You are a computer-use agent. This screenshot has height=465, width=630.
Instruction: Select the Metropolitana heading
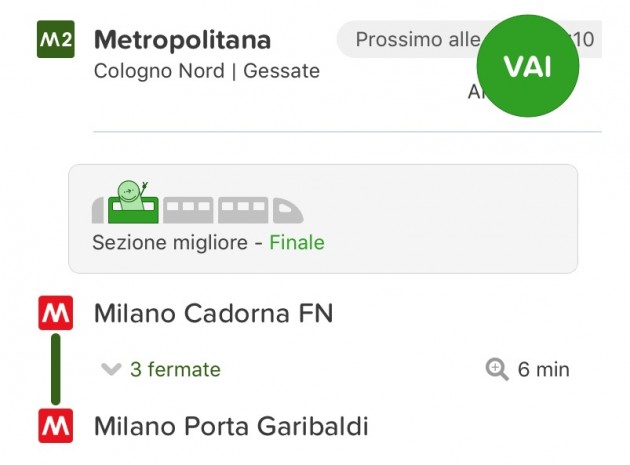[x=182, y=40]
